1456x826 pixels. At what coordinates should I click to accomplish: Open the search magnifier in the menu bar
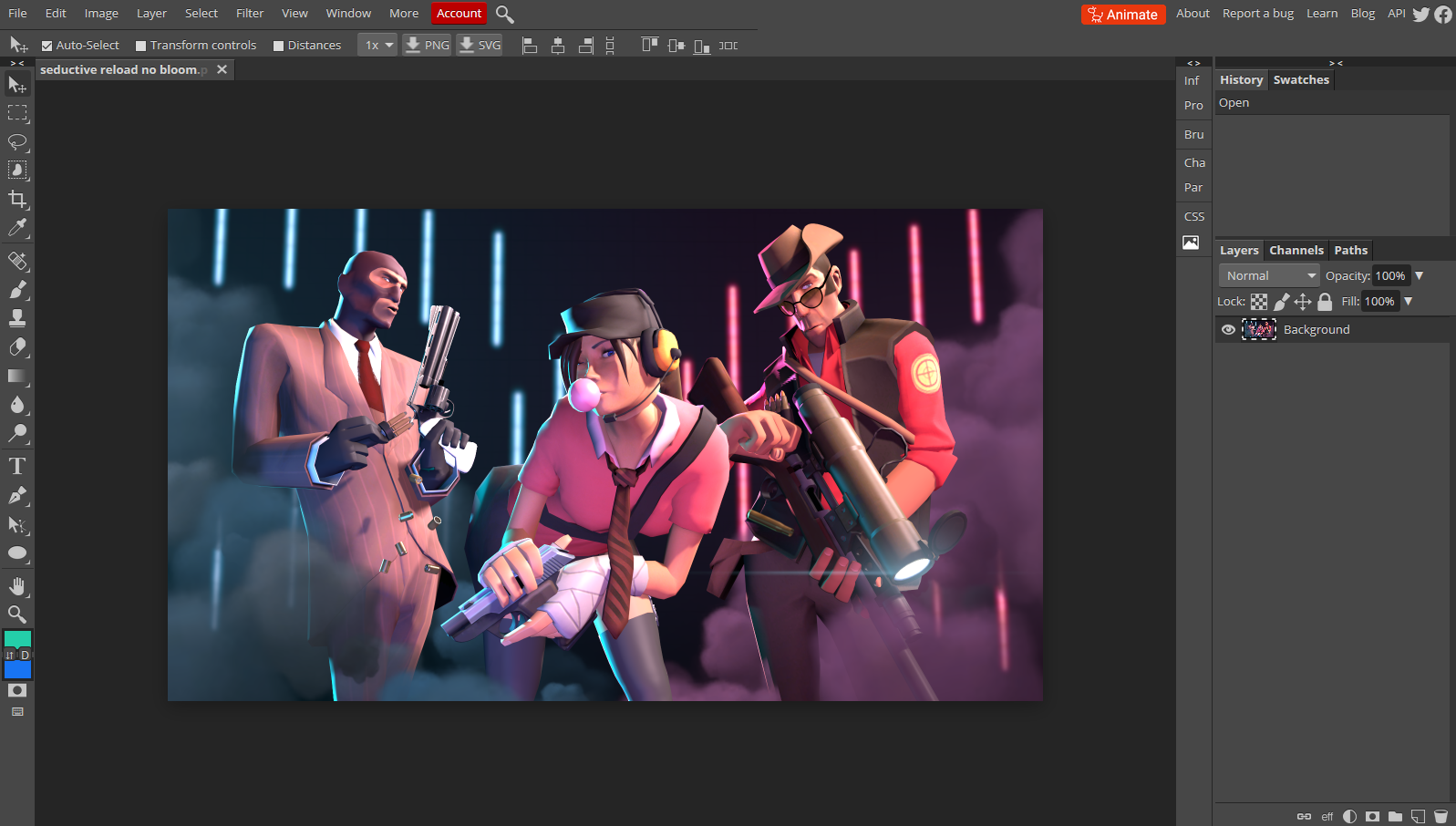505,15
